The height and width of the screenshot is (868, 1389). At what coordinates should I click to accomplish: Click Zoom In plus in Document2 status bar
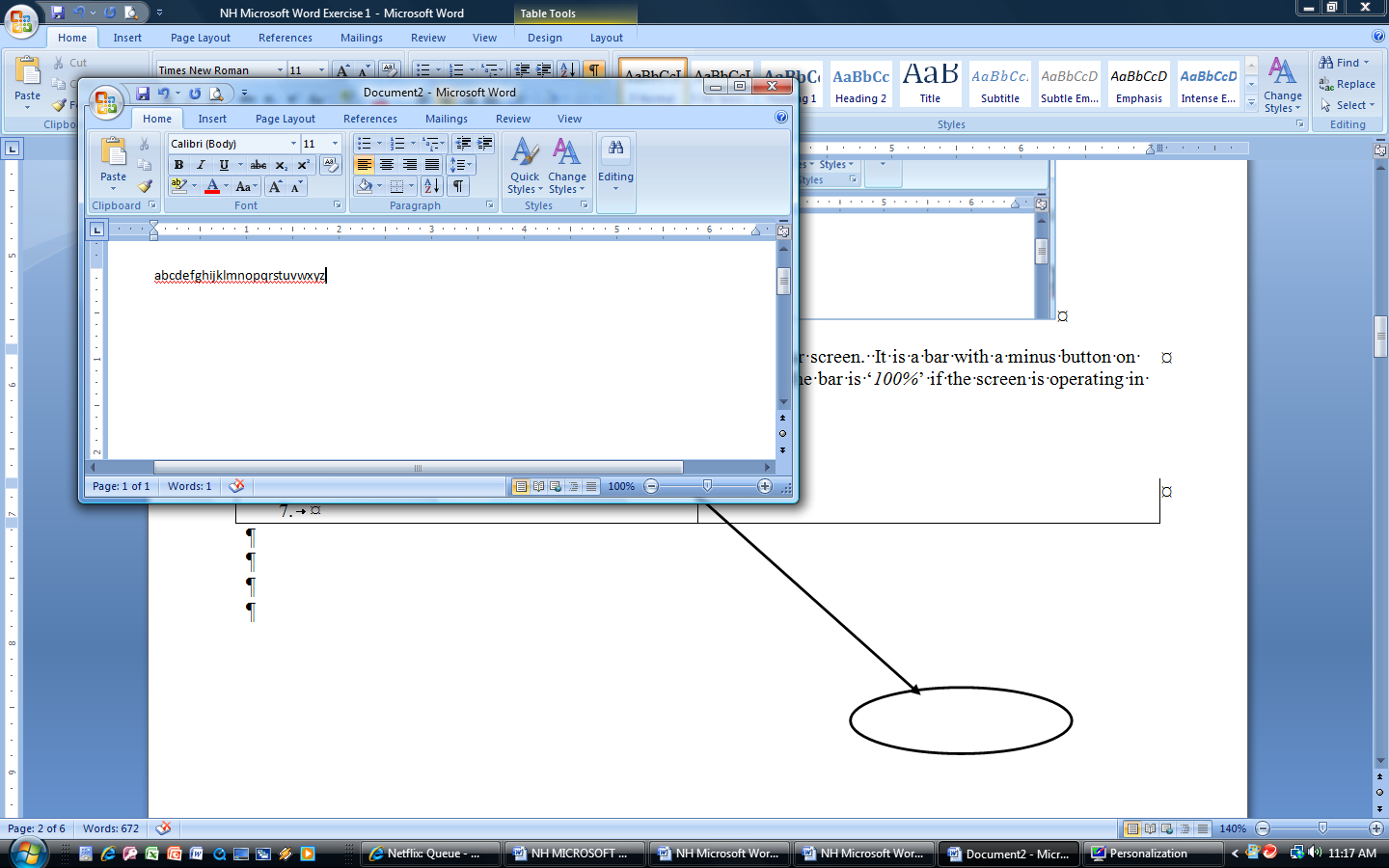[765, 486]
